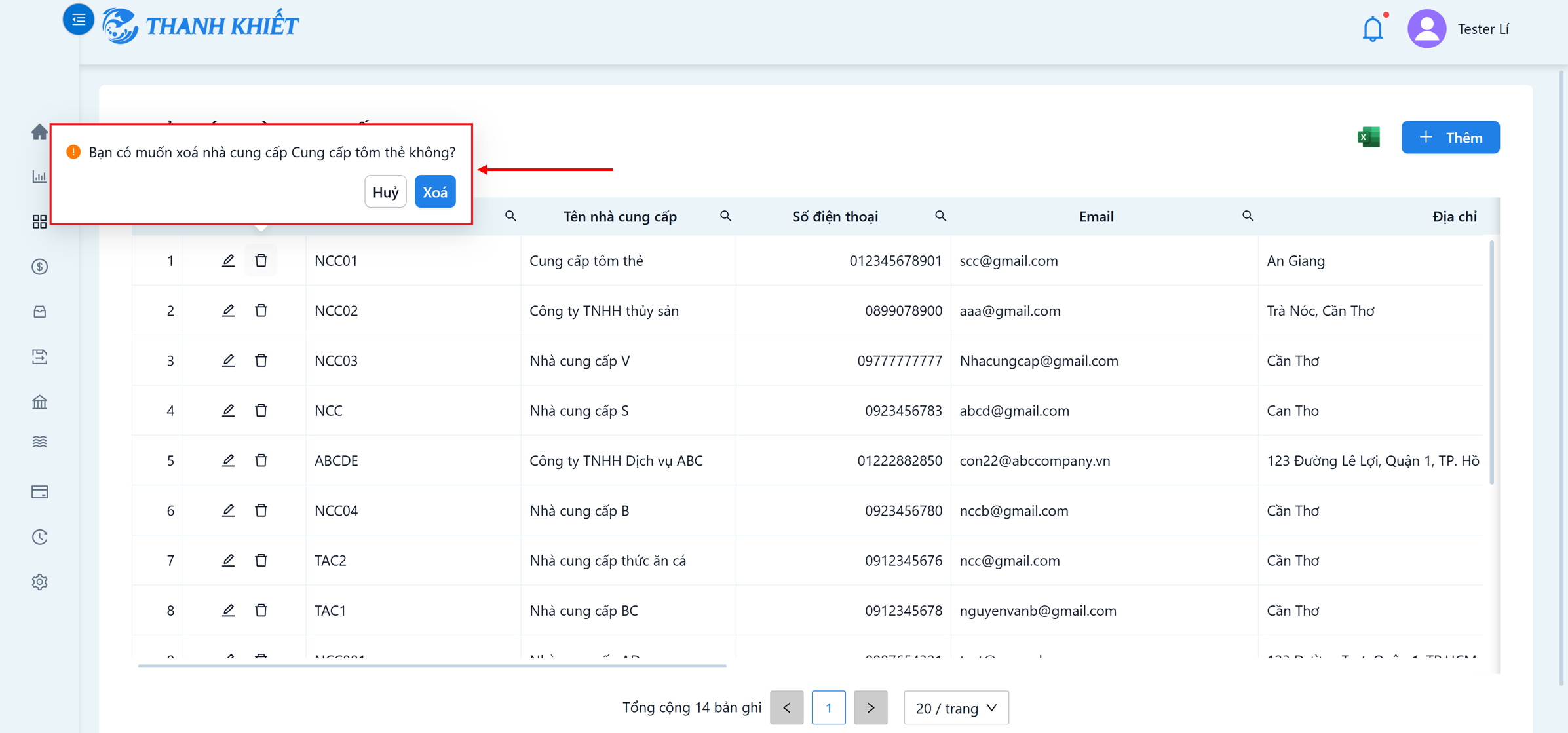
Task: Add a supplier with Thêm button
Action: (x=1450, y=138)
